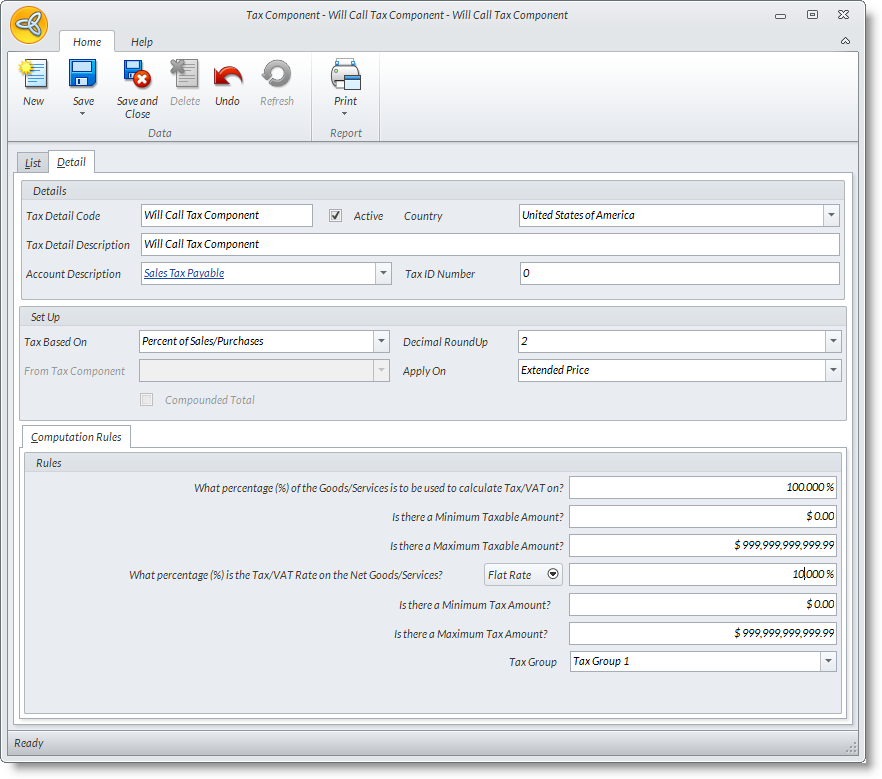Uncheck the Active checkbox
Screen dimensions: 882x779
336,215
